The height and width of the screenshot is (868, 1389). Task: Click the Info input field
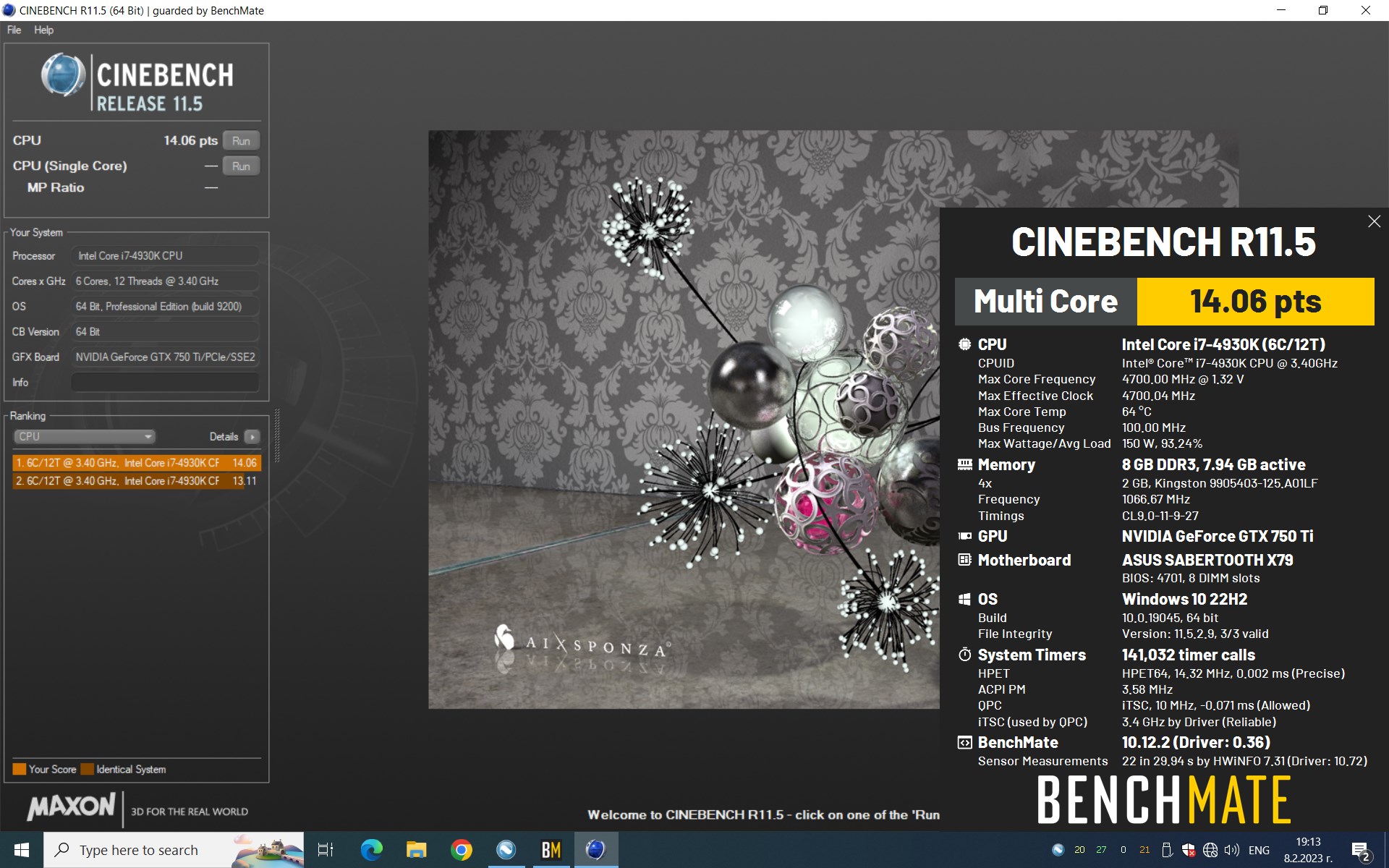coord(165,382)
